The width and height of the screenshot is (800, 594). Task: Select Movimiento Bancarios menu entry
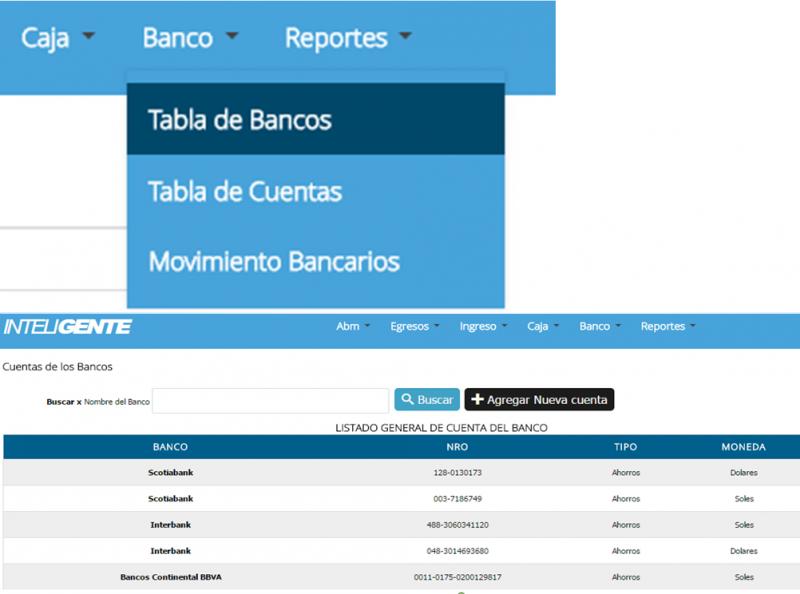(315, 261)
